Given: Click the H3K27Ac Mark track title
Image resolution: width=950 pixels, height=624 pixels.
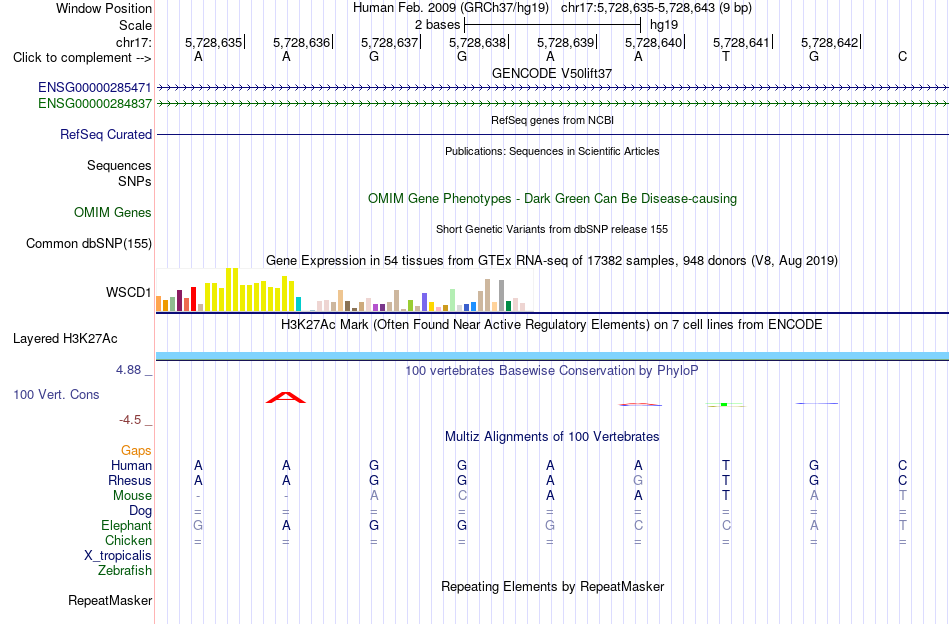Looking at the screenshot, I should (552, 325).
